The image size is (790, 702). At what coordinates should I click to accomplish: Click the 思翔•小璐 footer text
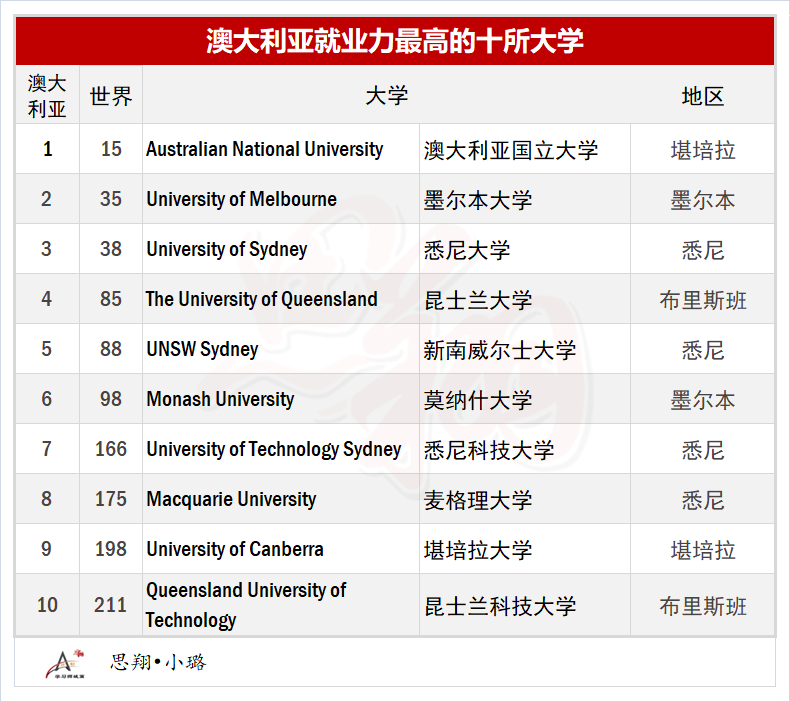click(158, 662)
